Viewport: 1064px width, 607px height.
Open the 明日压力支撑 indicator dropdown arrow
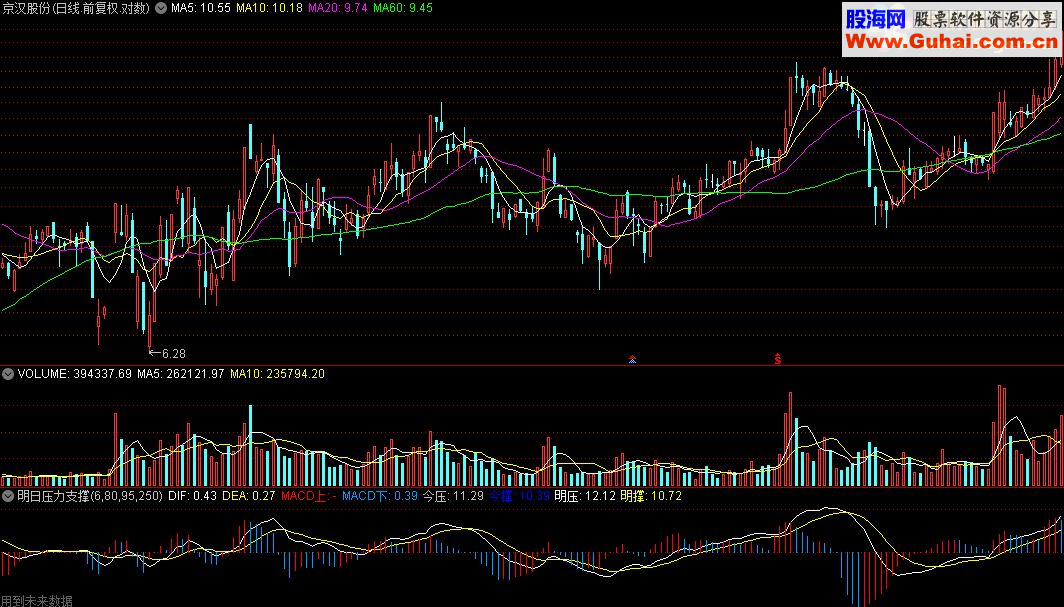pos(8,496)
